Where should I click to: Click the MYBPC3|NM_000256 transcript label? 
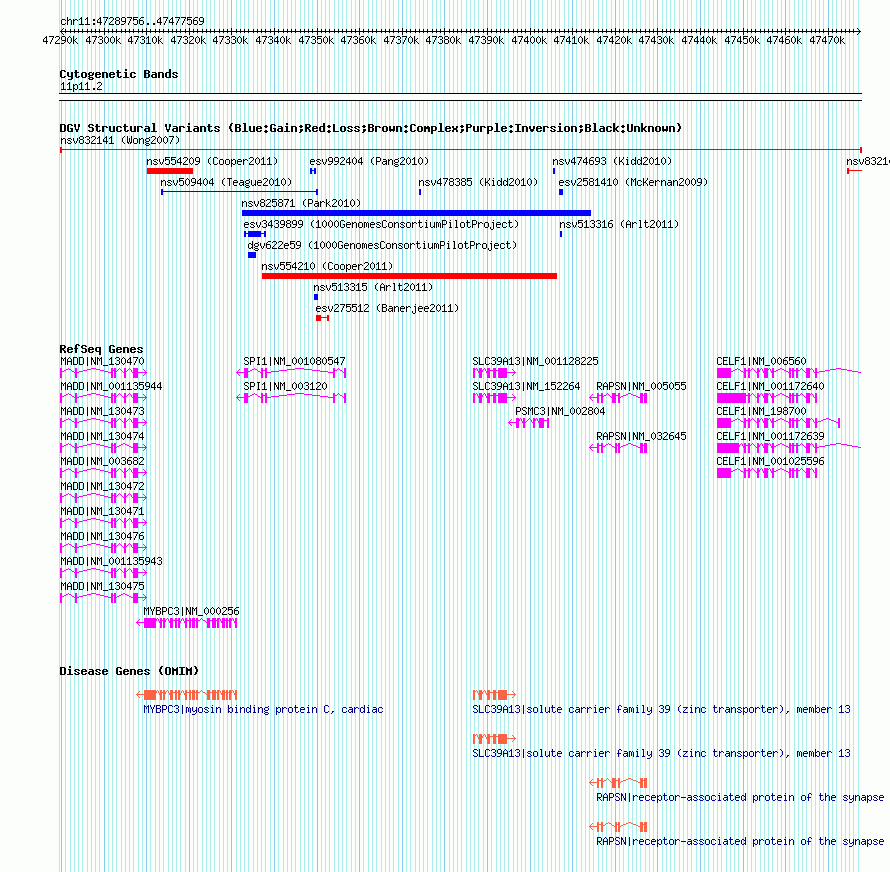[x=191, y=611]
